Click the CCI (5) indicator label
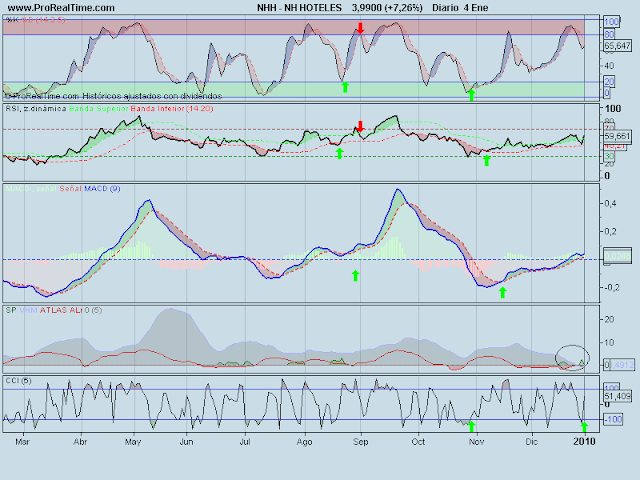This screenshot has width=640, height=480. 18,380
